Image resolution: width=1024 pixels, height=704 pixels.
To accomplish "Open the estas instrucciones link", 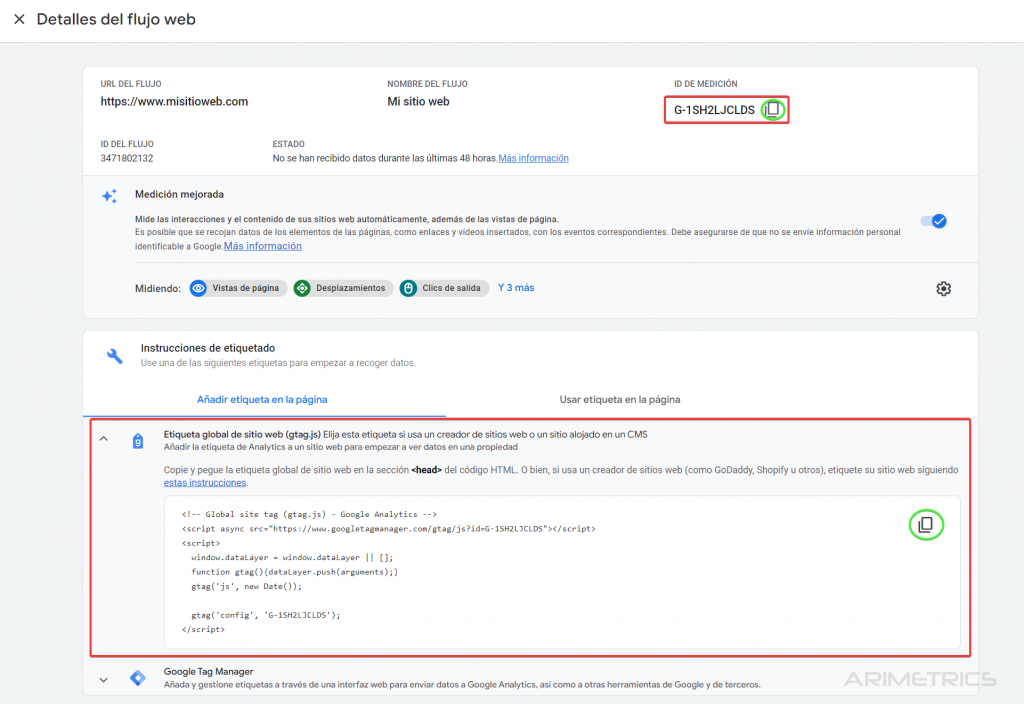I will 205,482.
